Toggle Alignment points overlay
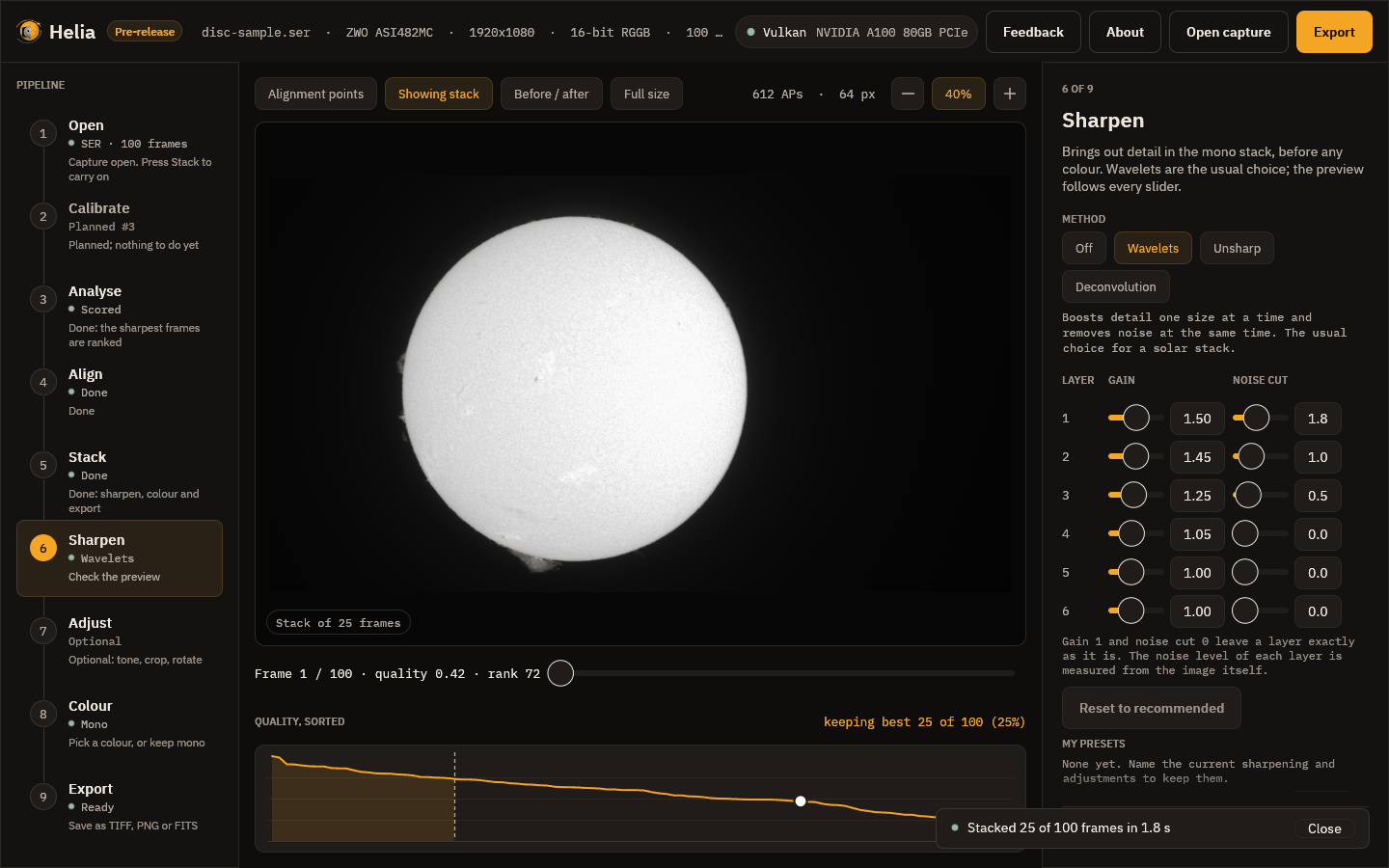1389x868 pixels. click(315, 94)
